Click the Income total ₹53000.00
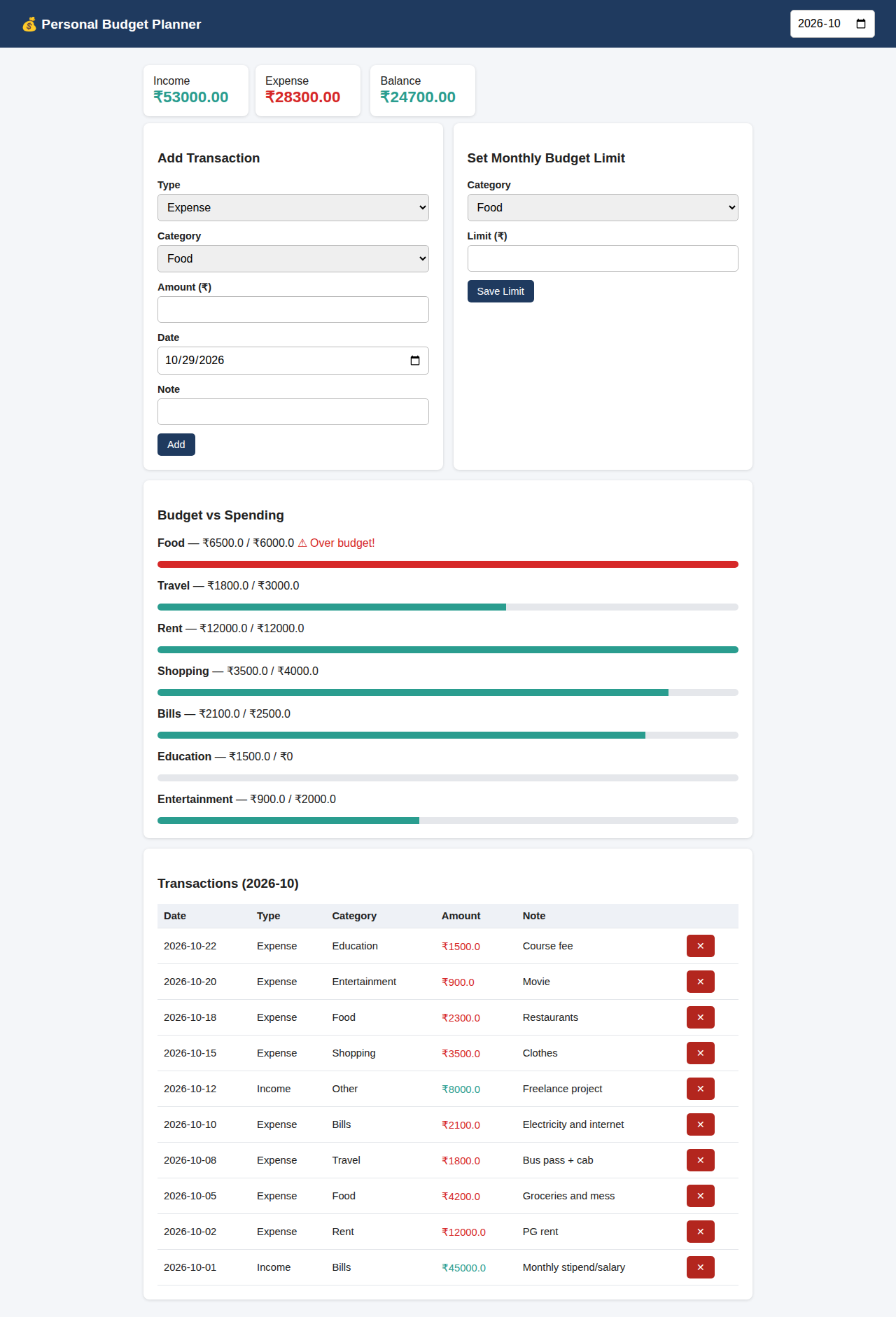The width and height of the screenshot is (896, 1317). tap(191, 97)
